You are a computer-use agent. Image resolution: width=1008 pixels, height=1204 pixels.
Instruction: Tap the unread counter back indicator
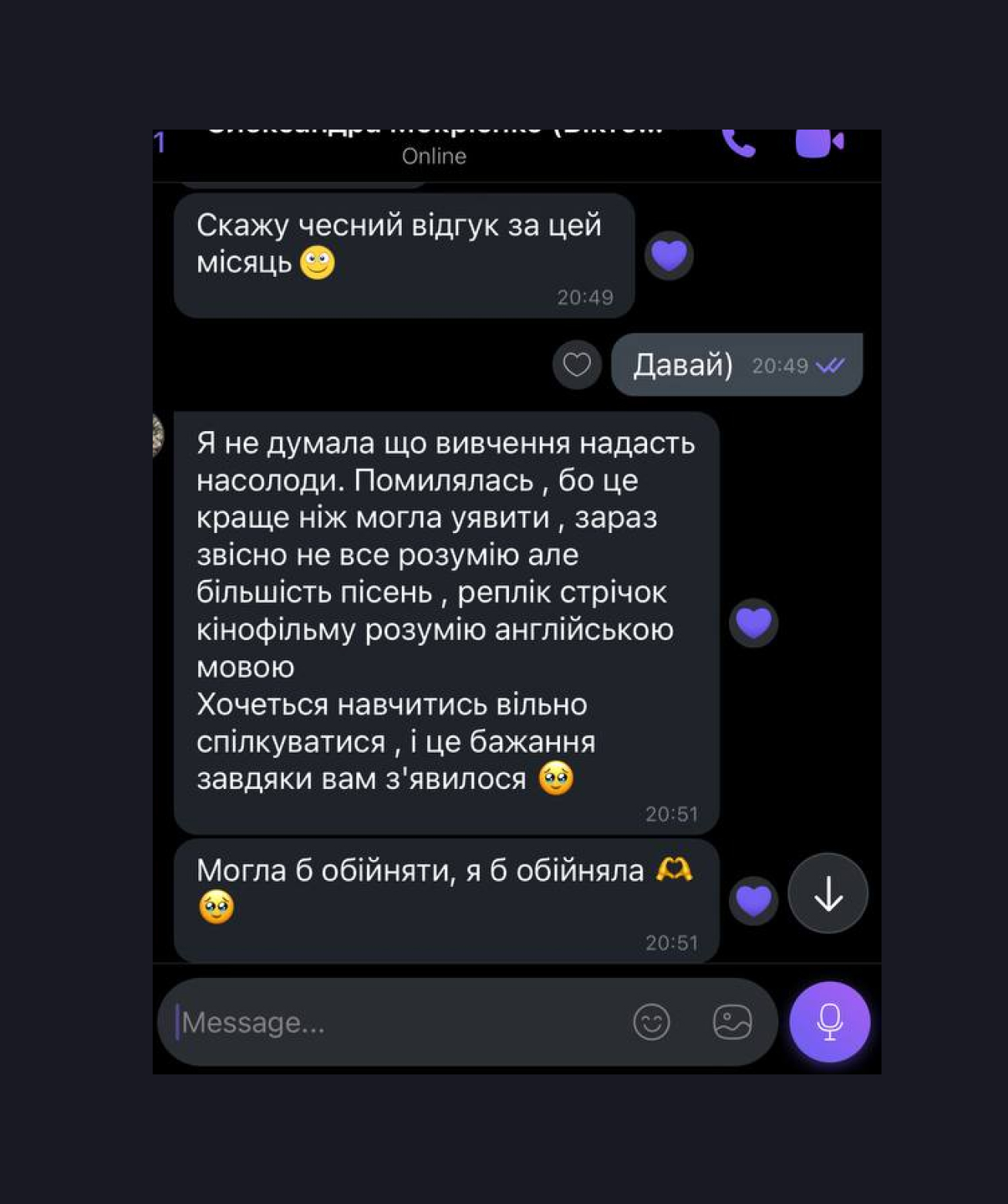[x=160, y=143]
